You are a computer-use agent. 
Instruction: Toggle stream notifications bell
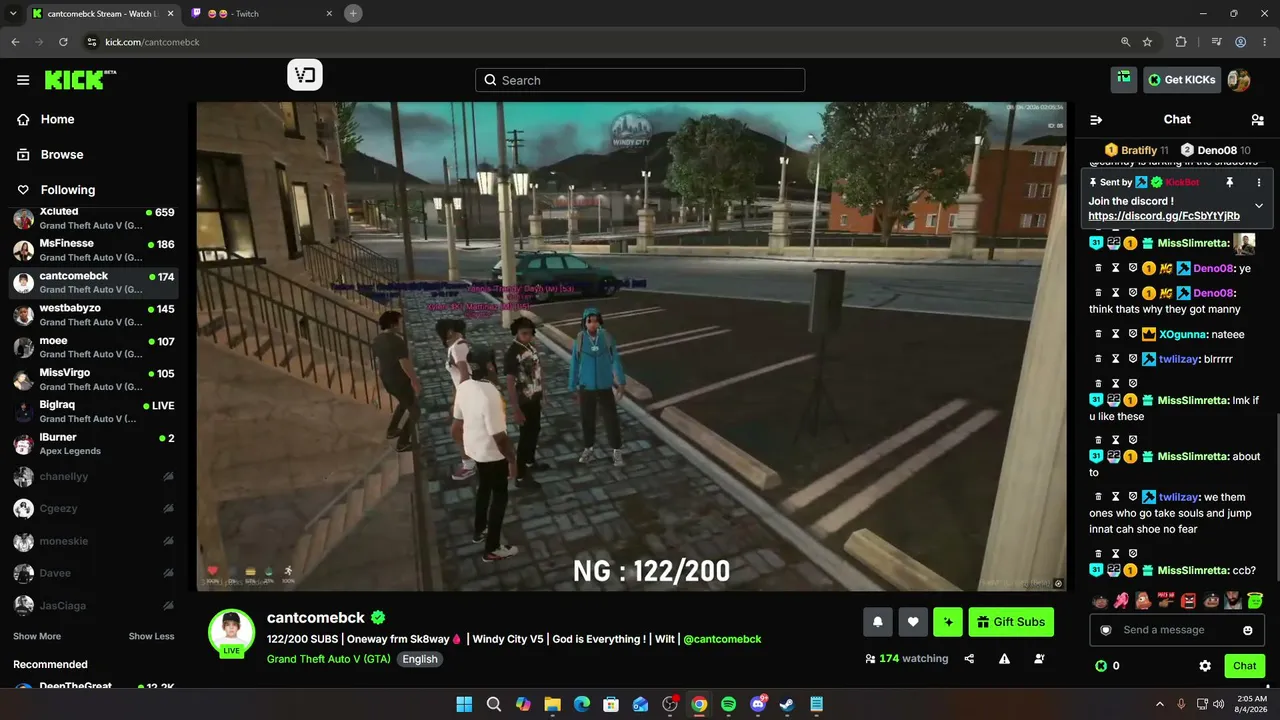tap(878, 622)
